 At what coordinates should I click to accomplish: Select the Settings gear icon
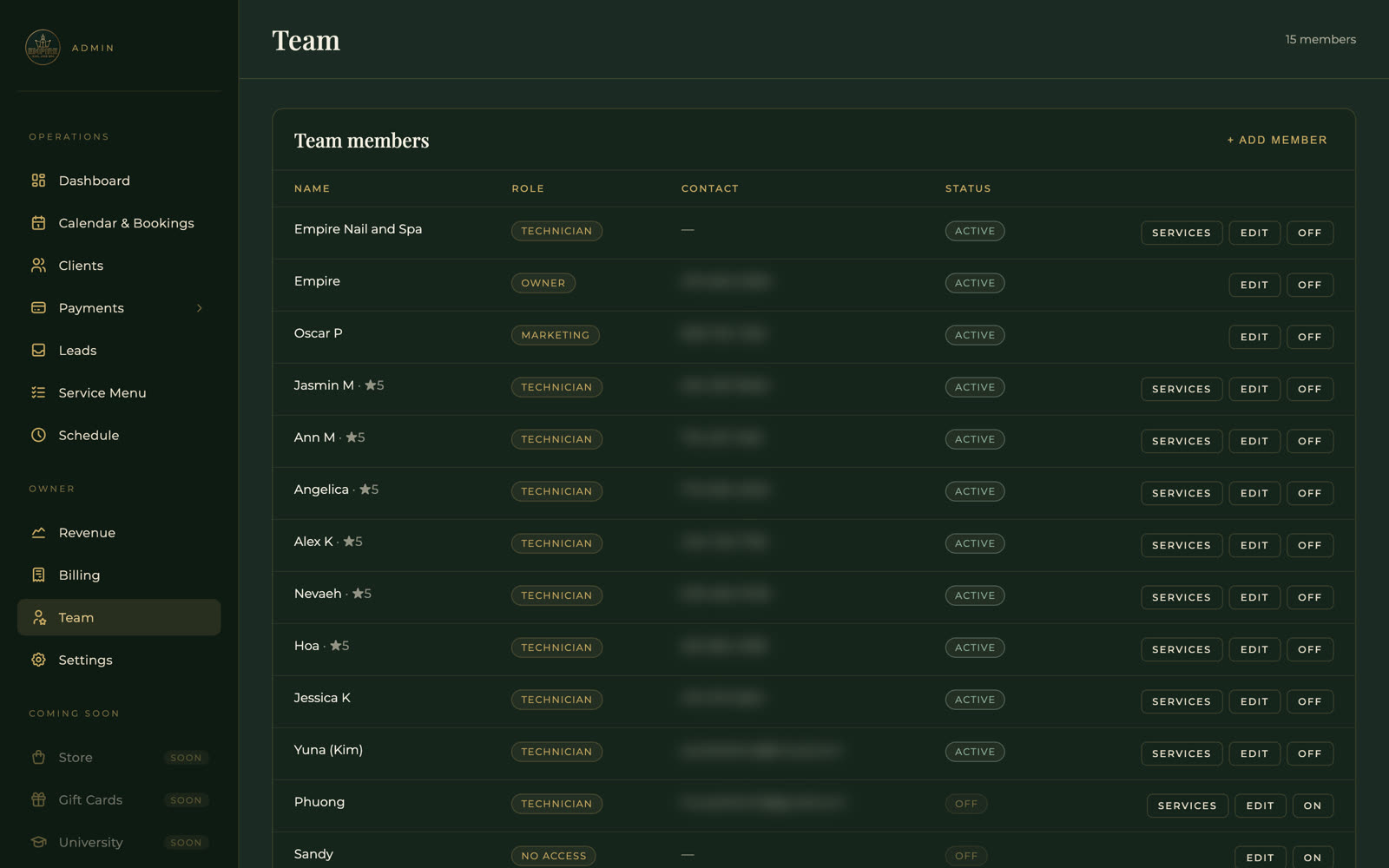pos(38,661)
